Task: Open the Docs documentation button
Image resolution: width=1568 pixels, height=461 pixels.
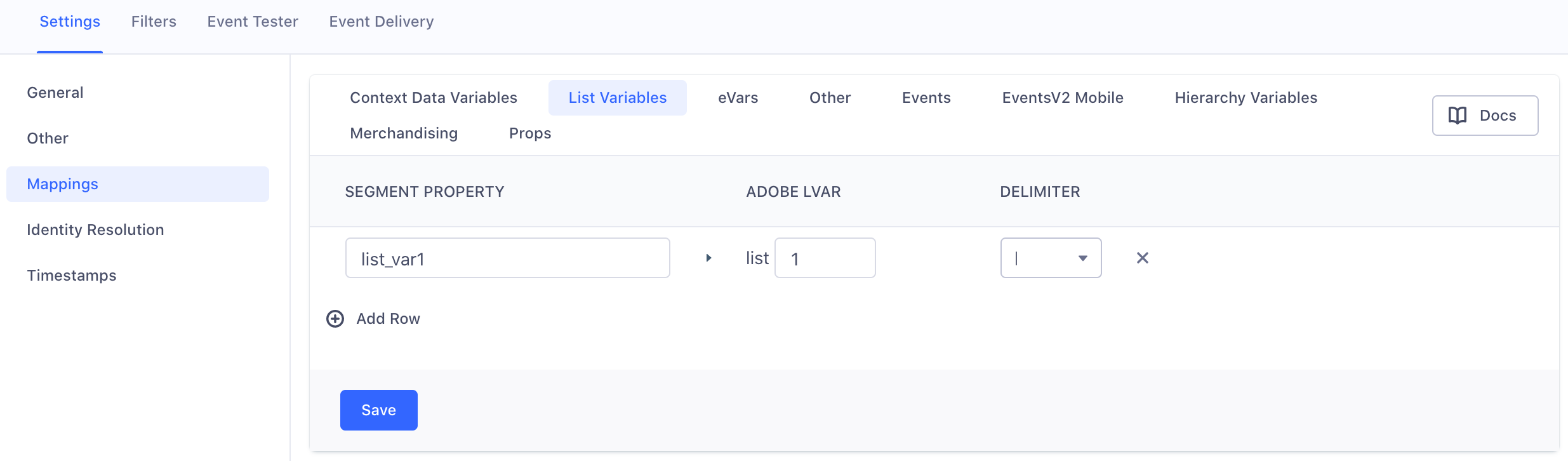Action: (x=1485, y=116)
